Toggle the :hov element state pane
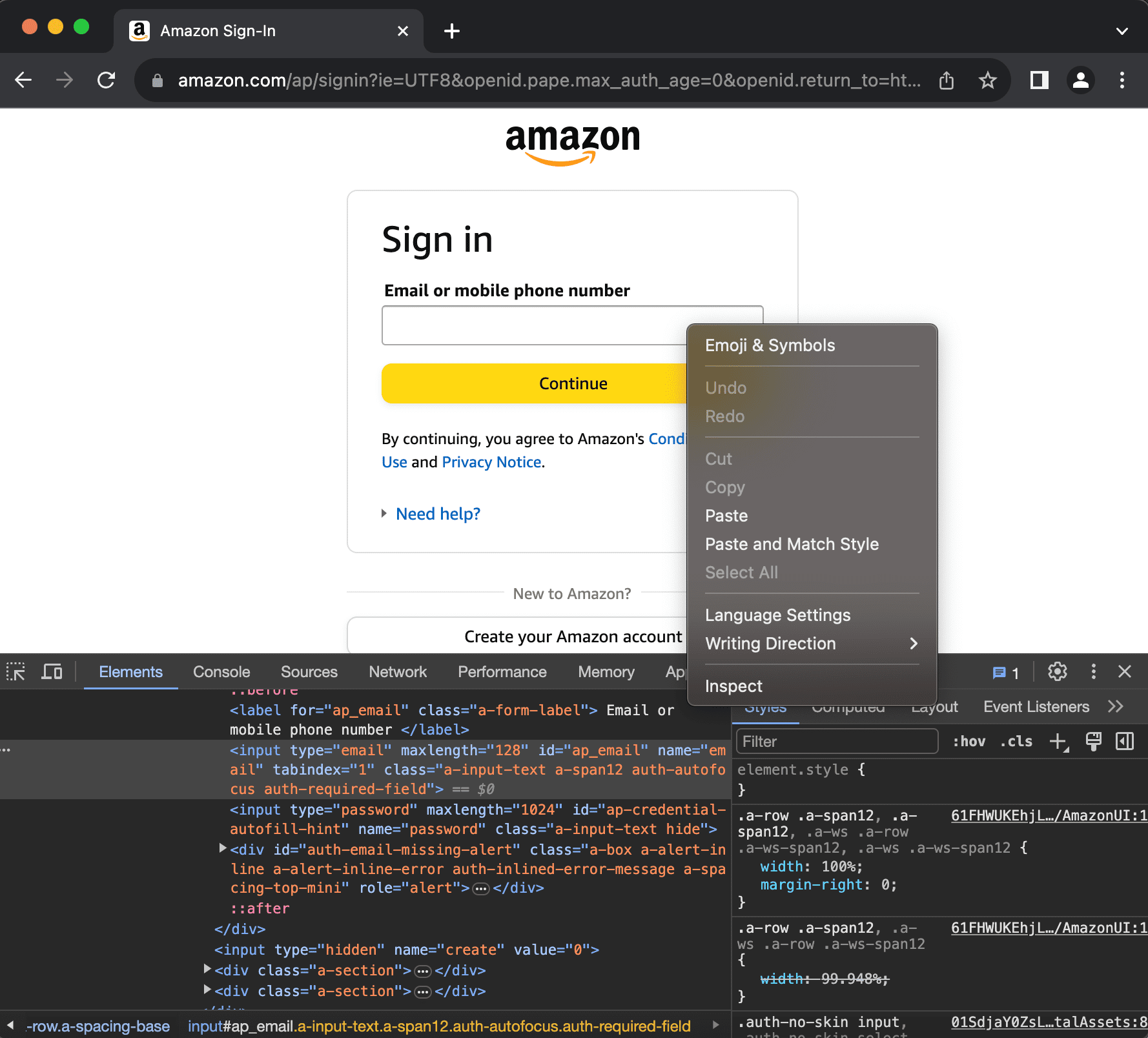1148x1038 pixels. point(969,742)
